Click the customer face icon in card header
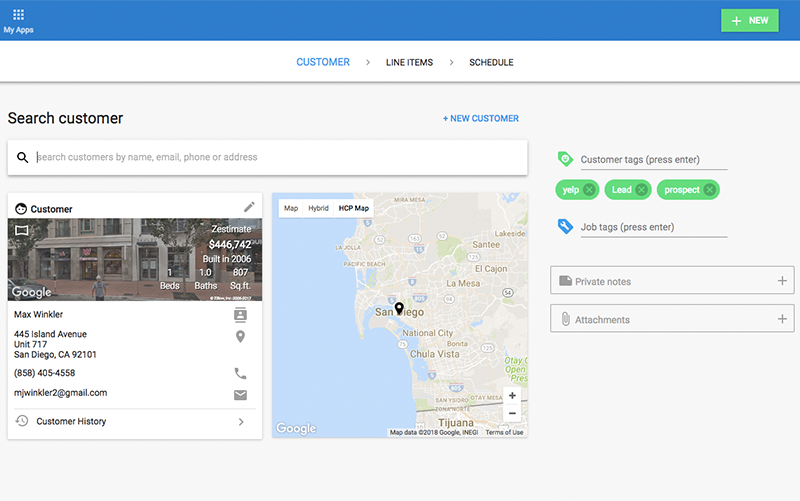The height and width of the screenshot is (501, 800). [x=21, y=209]
